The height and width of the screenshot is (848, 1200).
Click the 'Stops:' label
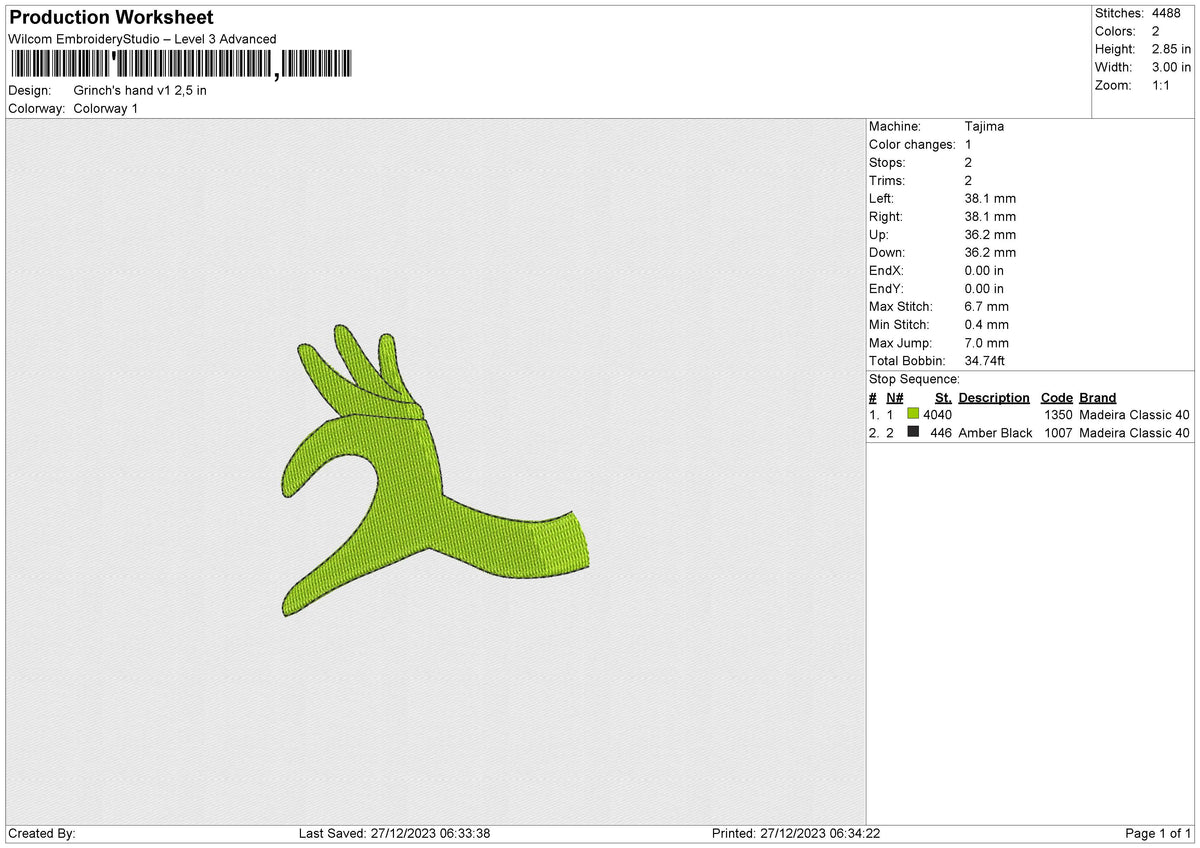887,162
